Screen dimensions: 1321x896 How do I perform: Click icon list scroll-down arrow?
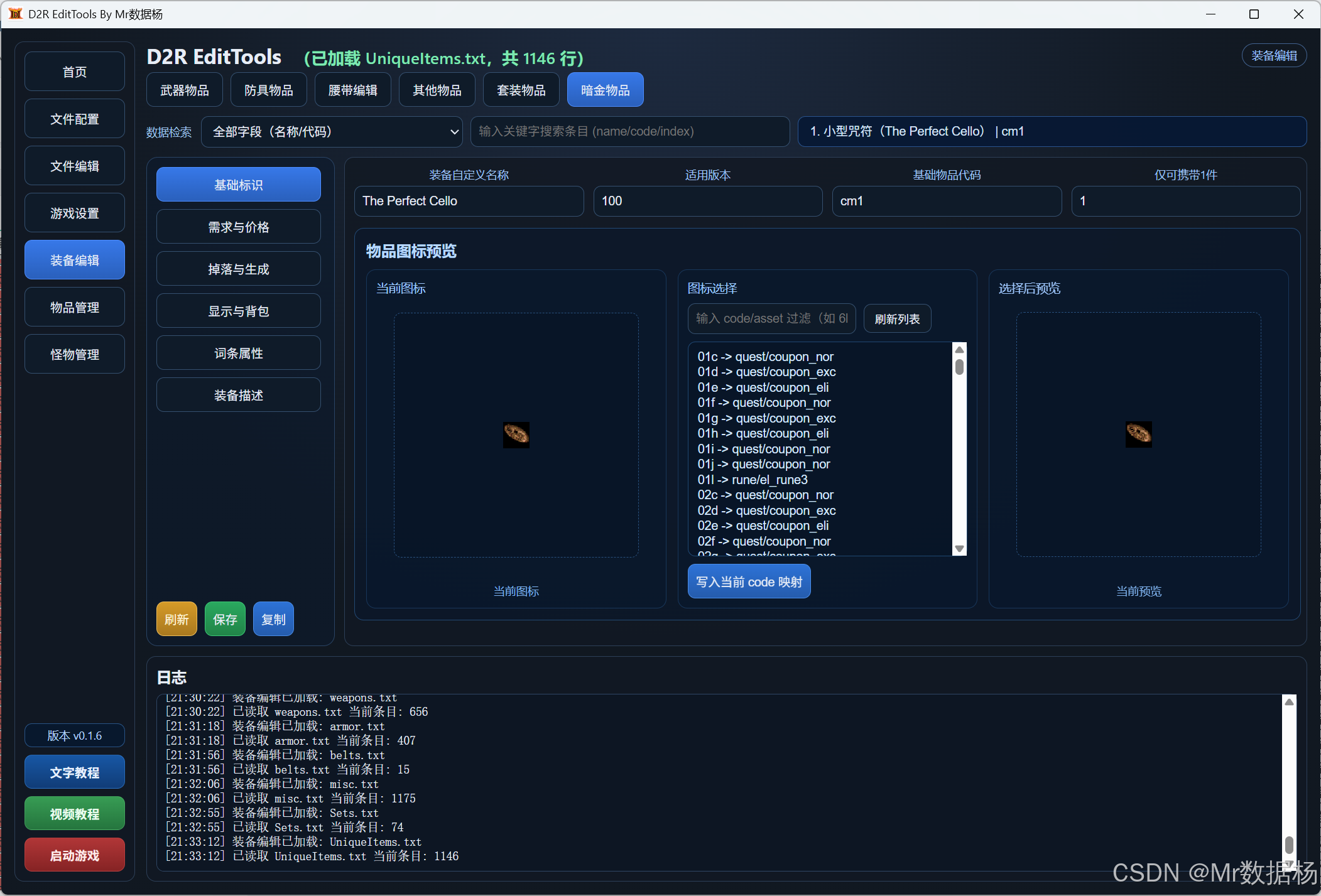pyautogui.click(x=959, y=549)
